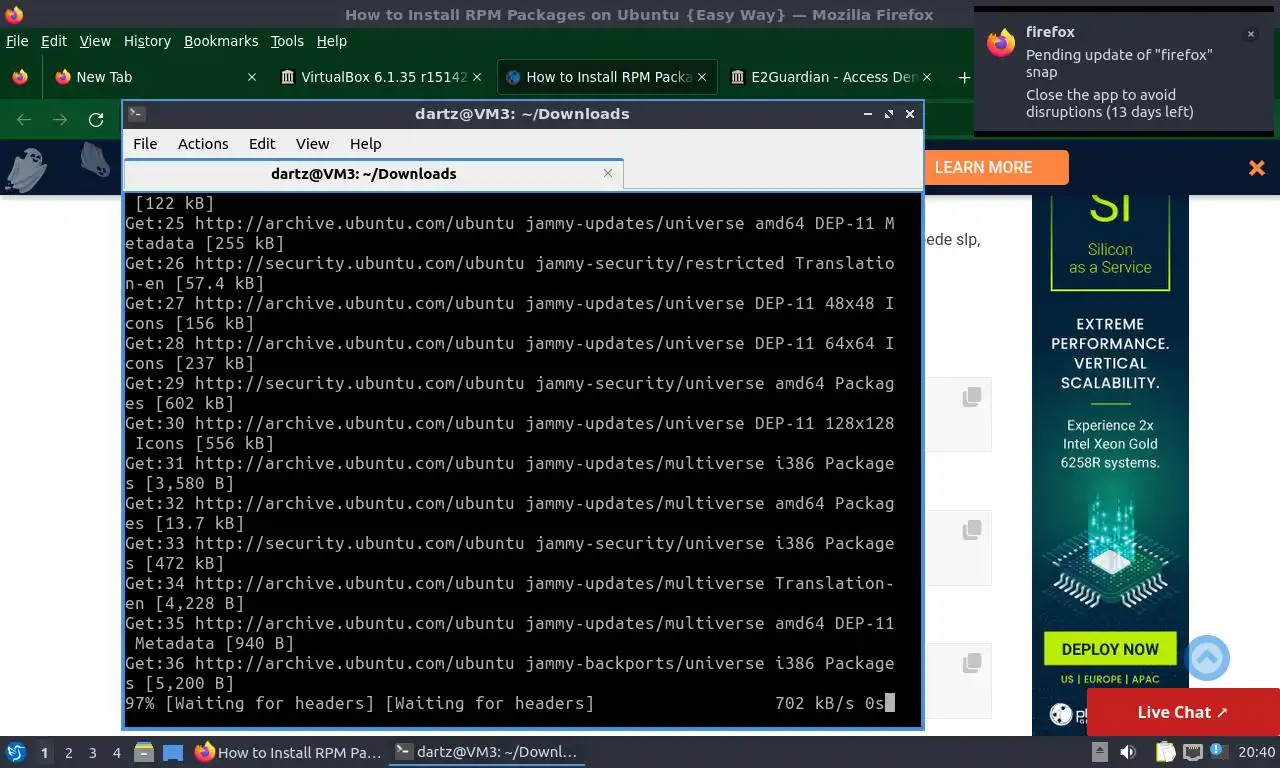Open the terminal Actions menu
Screen dimensions: 1280x768
(203, 143)
